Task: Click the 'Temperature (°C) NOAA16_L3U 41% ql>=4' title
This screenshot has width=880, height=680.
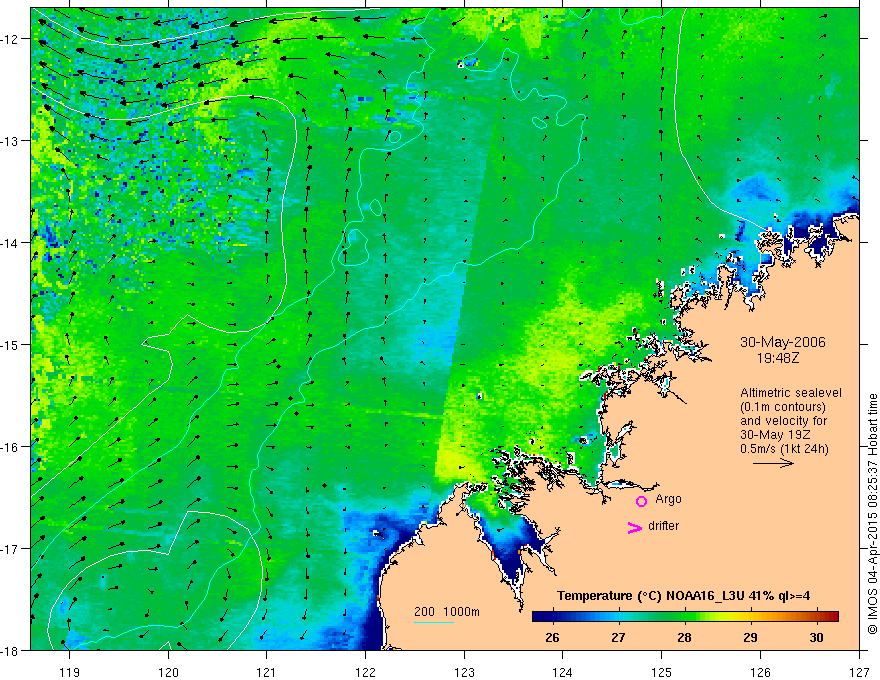Action: point(683,596)
